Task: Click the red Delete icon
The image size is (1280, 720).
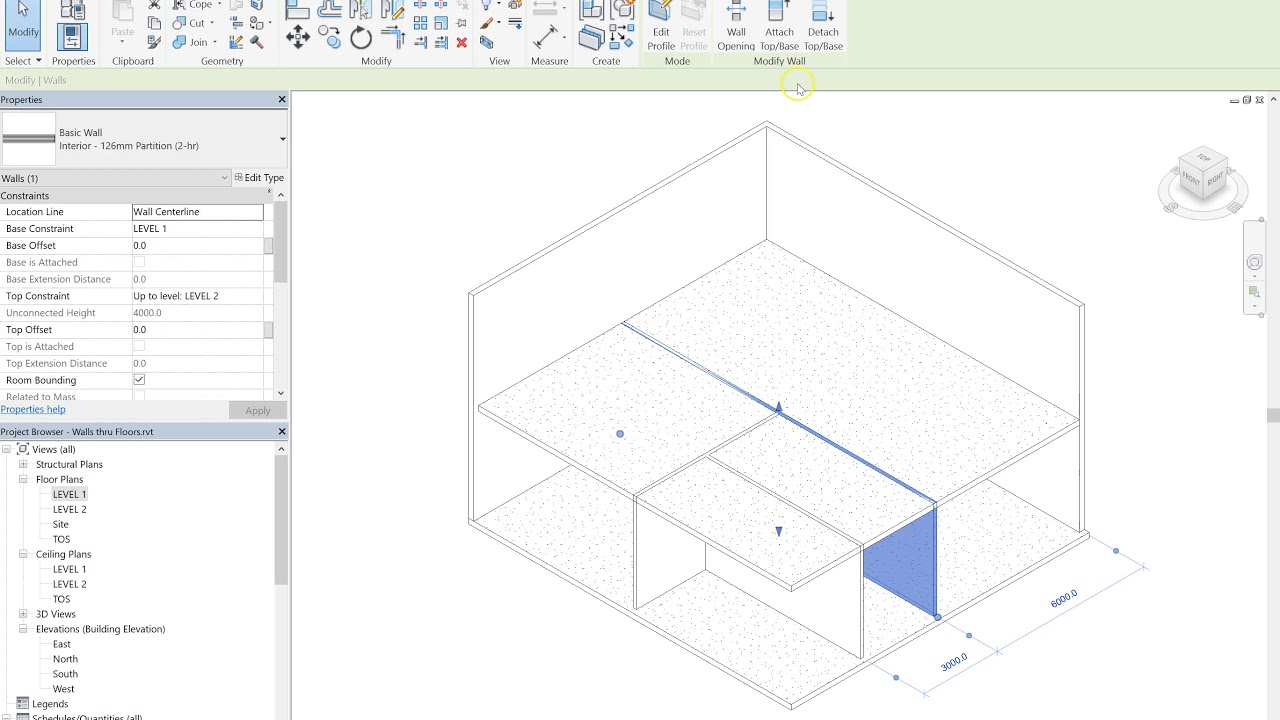Action: [461, 42]
